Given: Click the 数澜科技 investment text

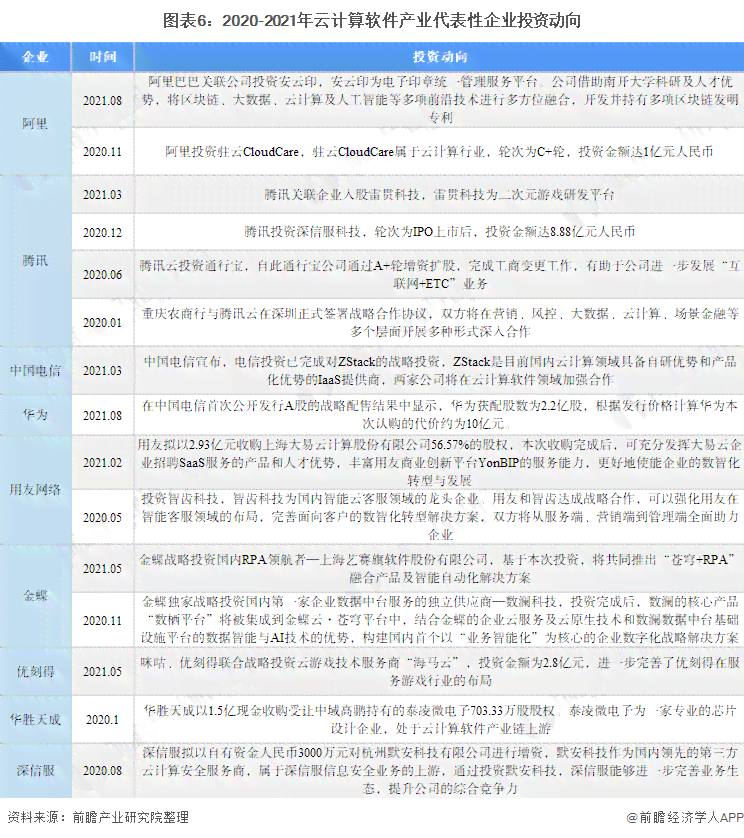Looking at the screenshot, I should pyautogui.click(x=439, y=620).
